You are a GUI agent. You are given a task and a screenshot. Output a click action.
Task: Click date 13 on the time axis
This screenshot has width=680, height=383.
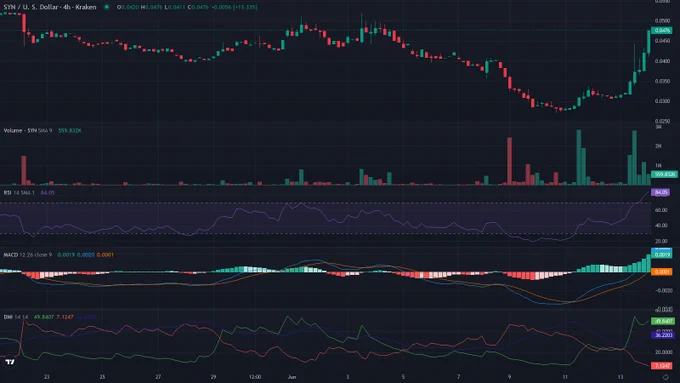(621, 377)
